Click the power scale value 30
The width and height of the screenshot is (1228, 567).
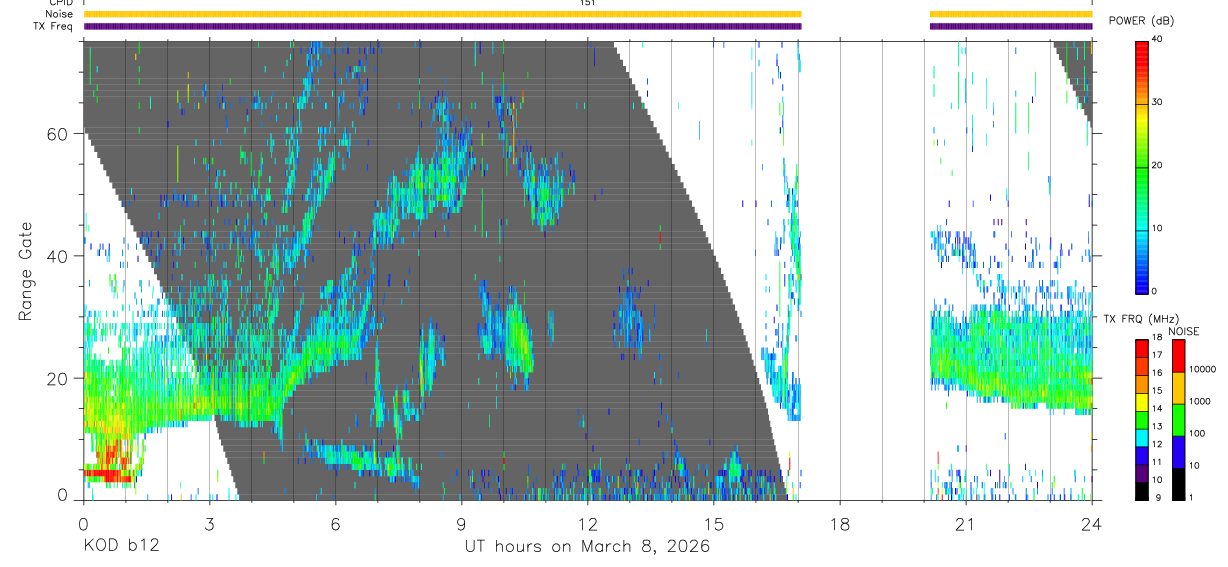[1159, 103]
